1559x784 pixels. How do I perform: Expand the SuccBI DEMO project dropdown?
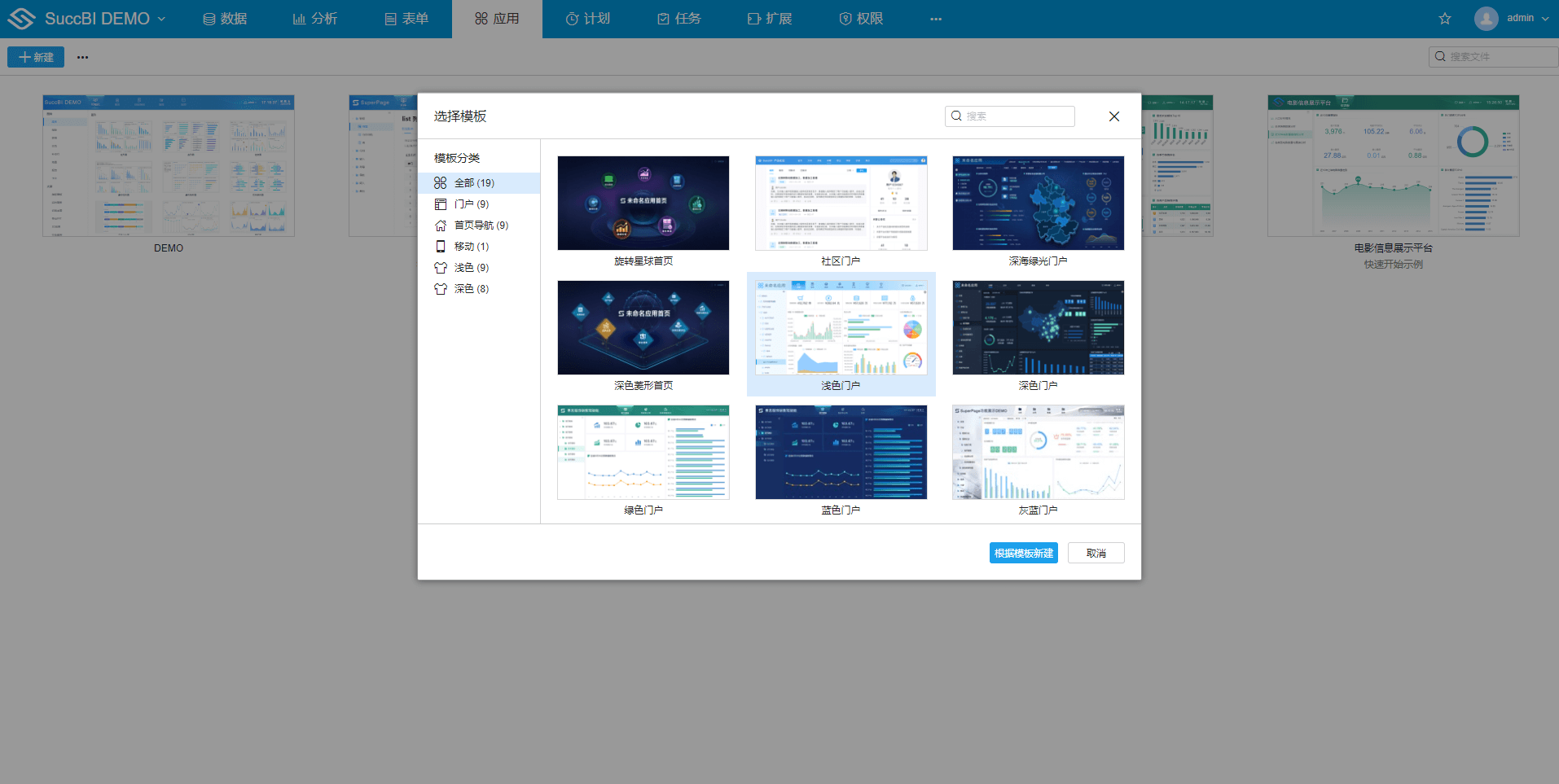(x=161, y=19)
